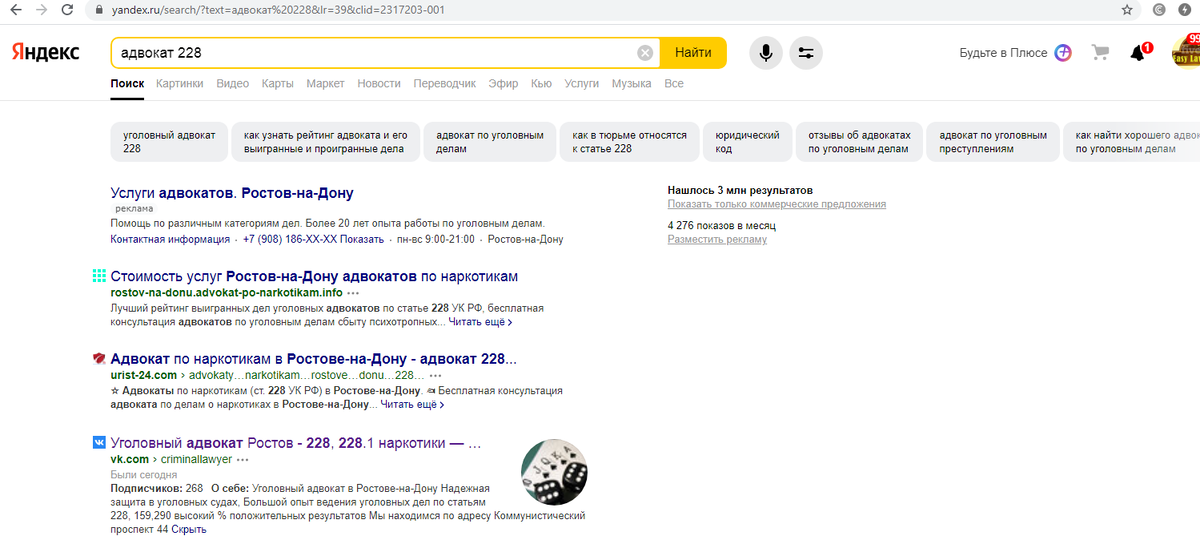This screenshot has height=536, width=1200.
Task: Open urist-24.com domain link
Action: pos(143,376)
